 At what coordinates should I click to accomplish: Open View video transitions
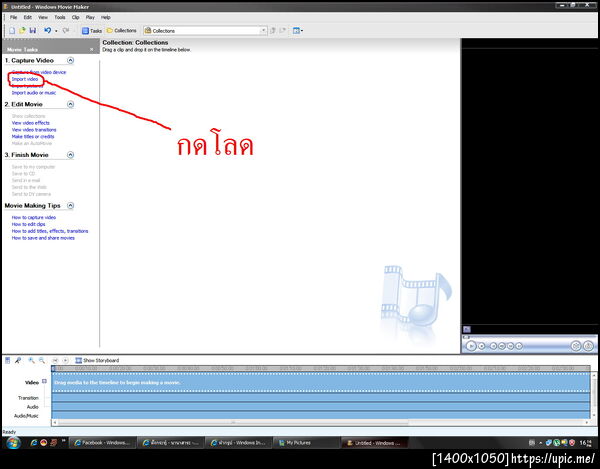[x=34, y=130]
